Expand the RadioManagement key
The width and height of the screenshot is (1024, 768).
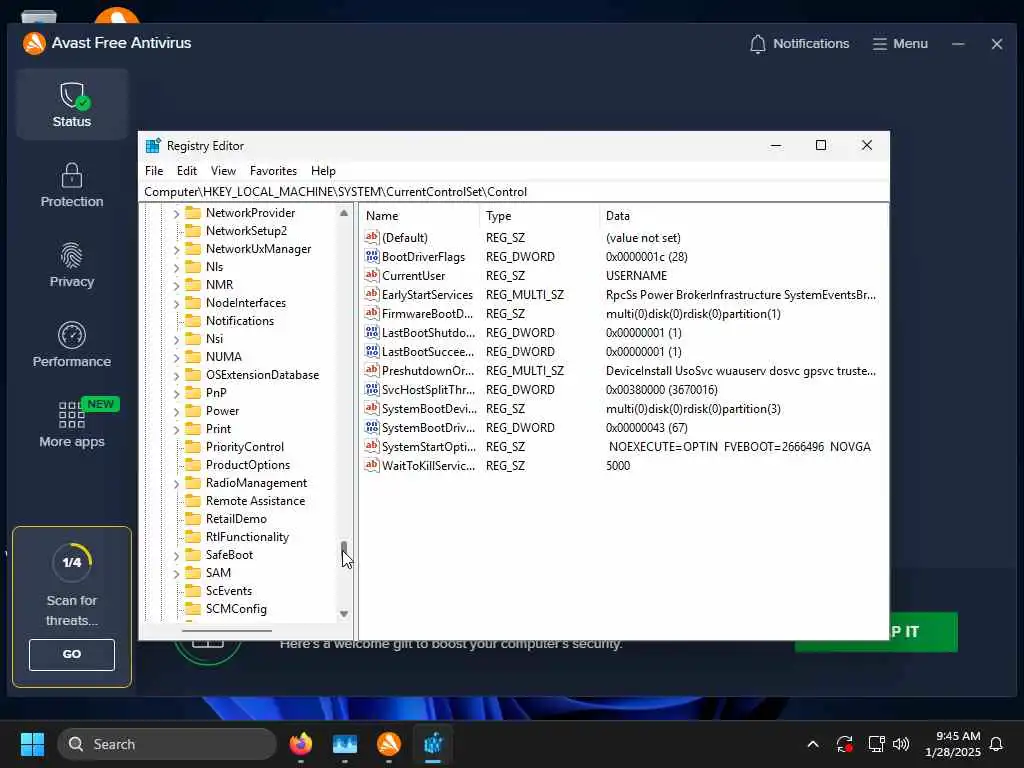click(x=176, y=483)
